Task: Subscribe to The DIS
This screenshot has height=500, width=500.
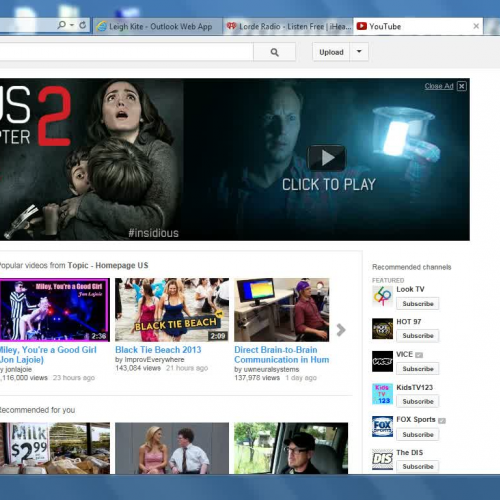Action: click(418, 466)
